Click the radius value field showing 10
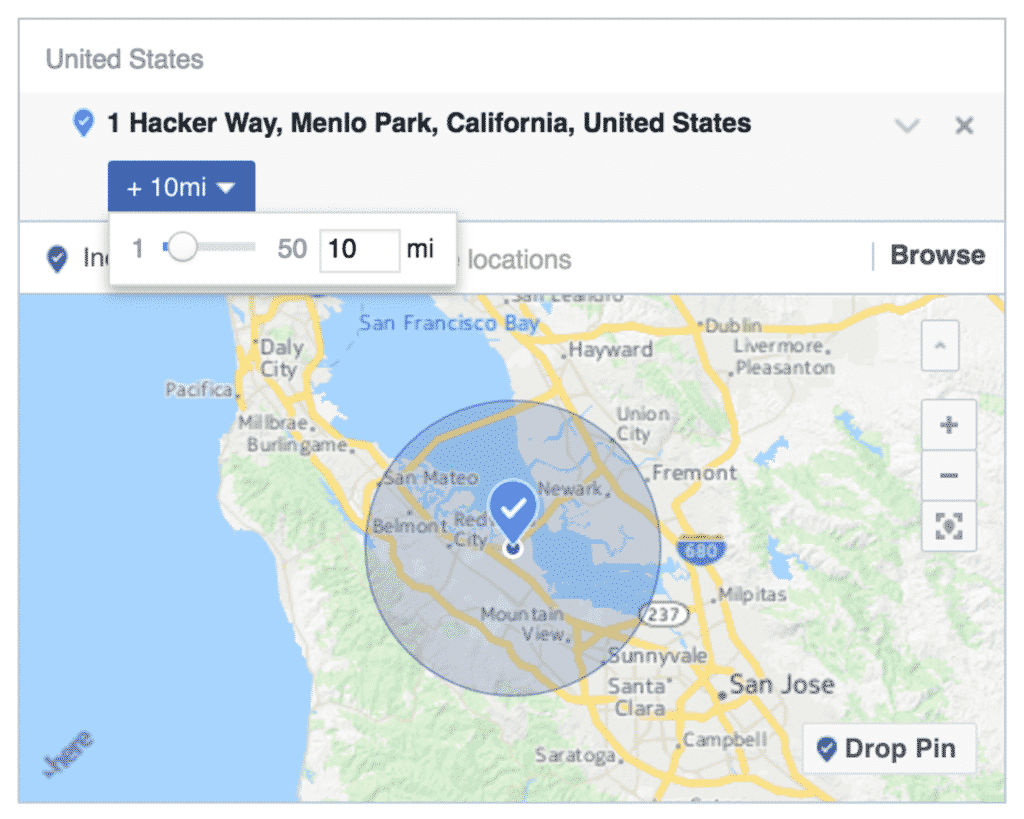This screenshot has height=819, width=1024. pyautogui.click(x=360, y=250)
